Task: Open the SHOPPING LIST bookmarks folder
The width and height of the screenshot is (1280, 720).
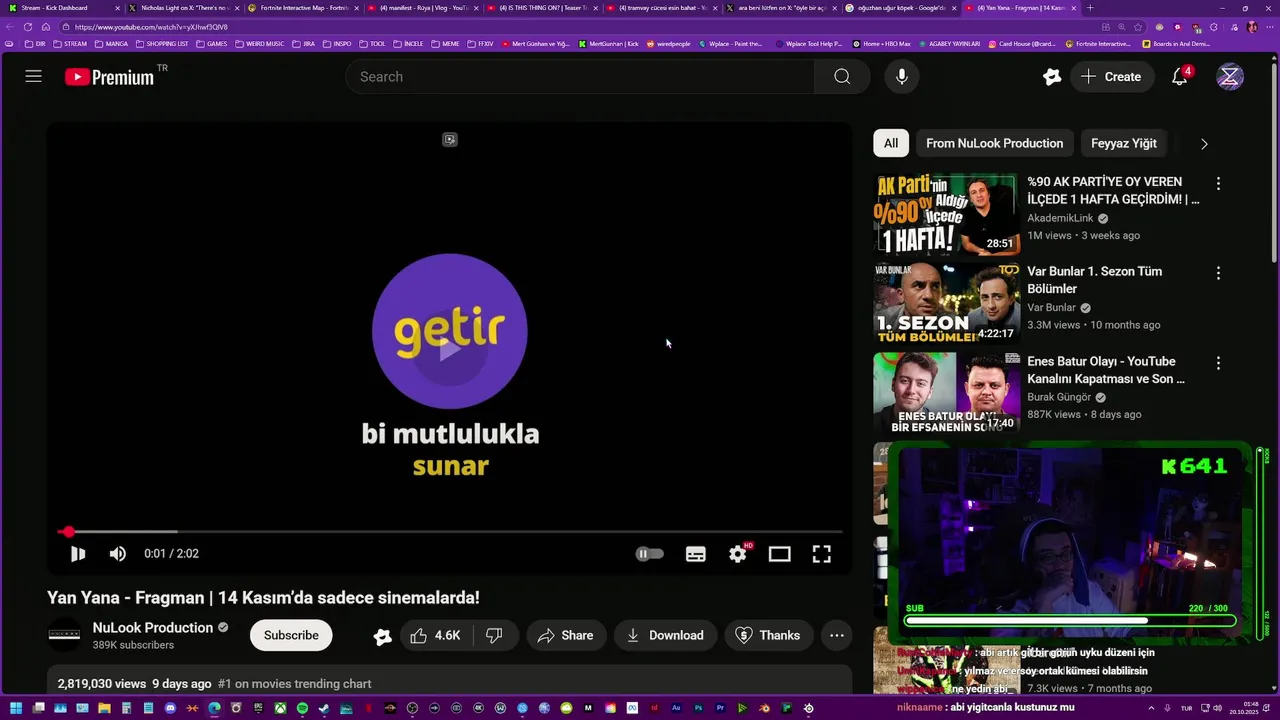Action: 162,44
